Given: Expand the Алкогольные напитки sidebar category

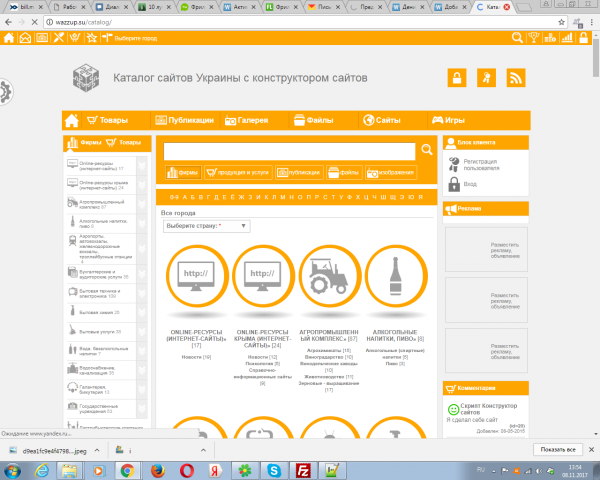Looking at the screenshot, I should point(142,224).
